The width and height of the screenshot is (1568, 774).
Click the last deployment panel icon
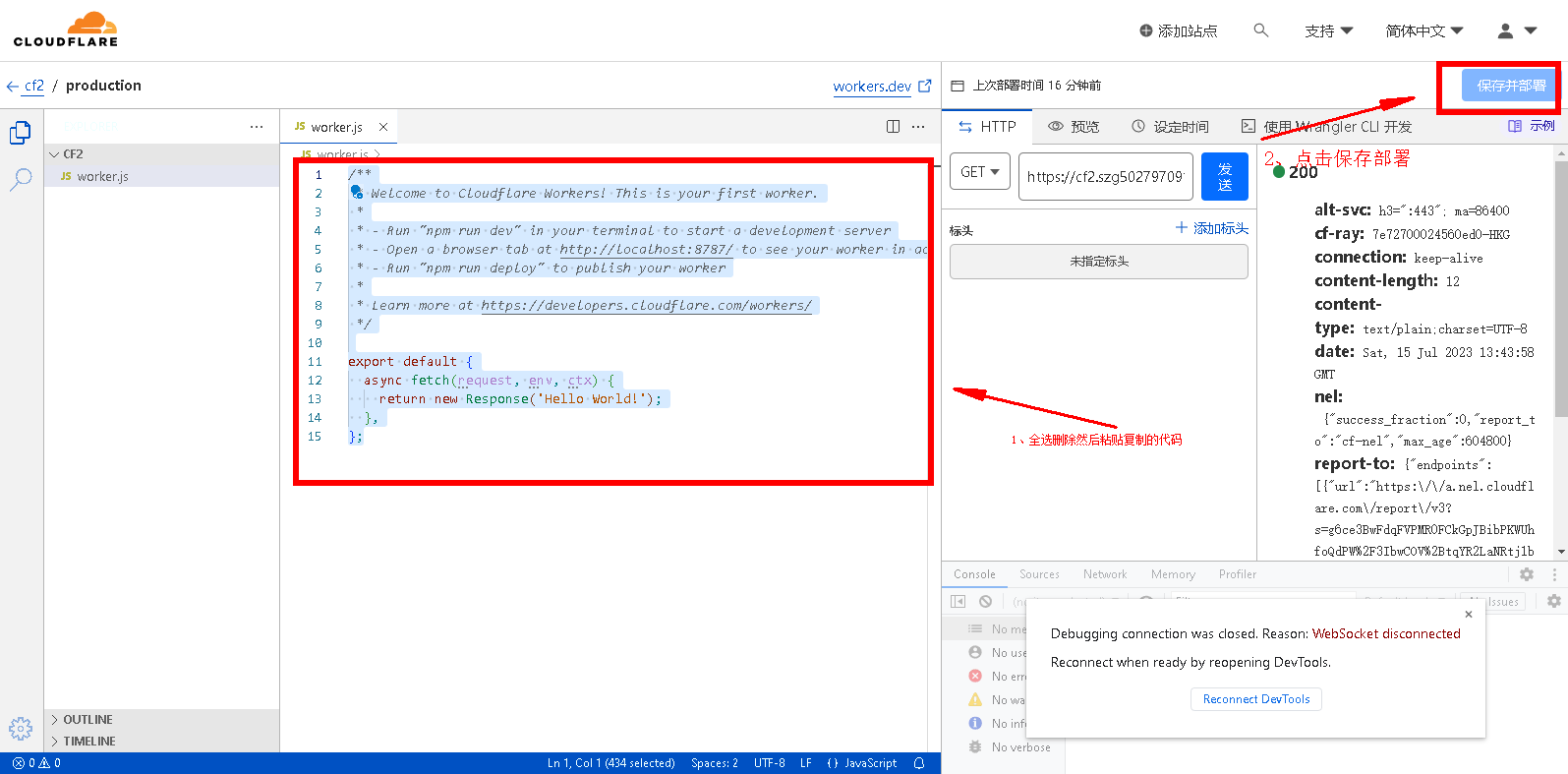(x=958, y=86)
